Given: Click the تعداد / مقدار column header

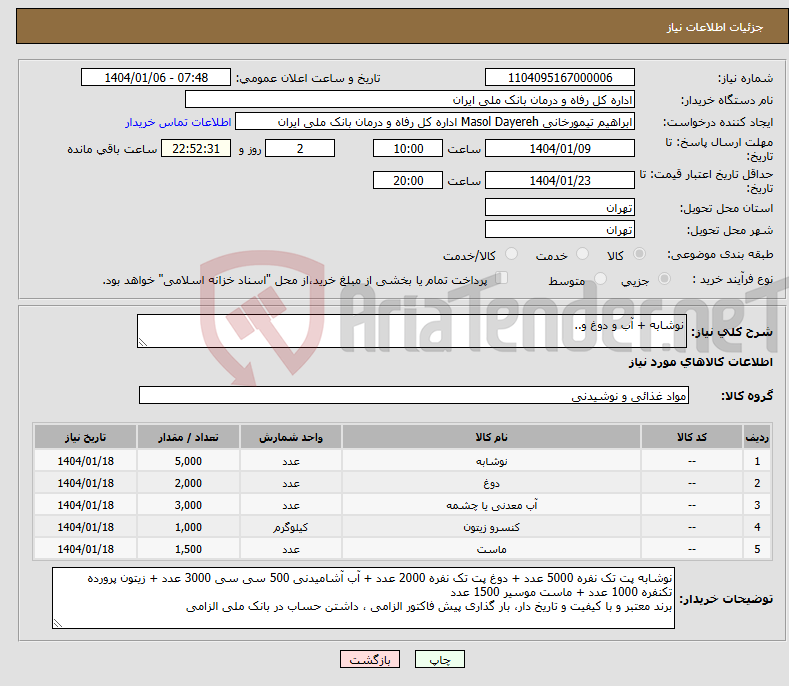Looking at the screenshot, I should point(188,437).
